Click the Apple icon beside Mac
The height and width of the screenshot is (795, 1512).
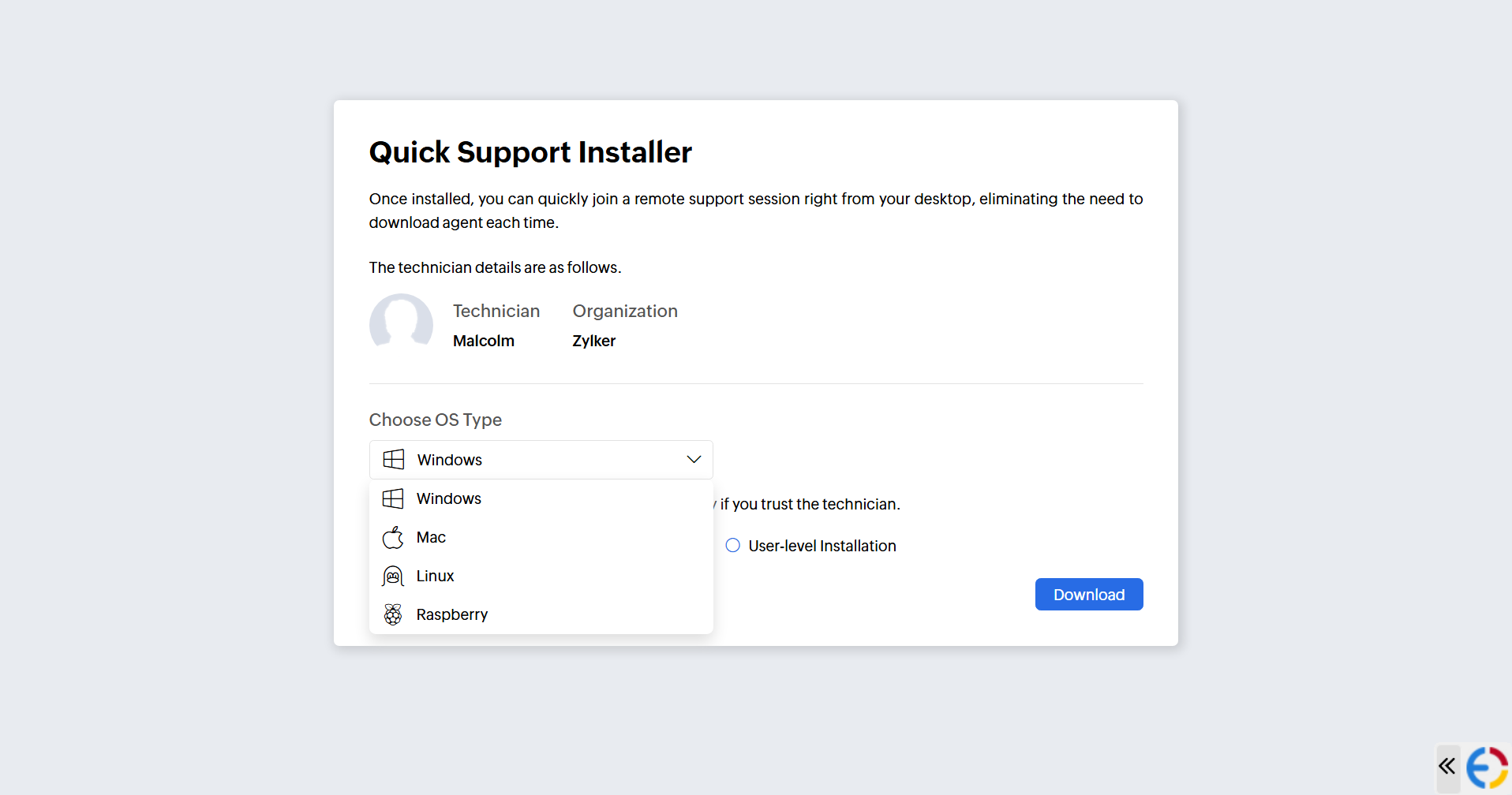(x=393, y=538)
